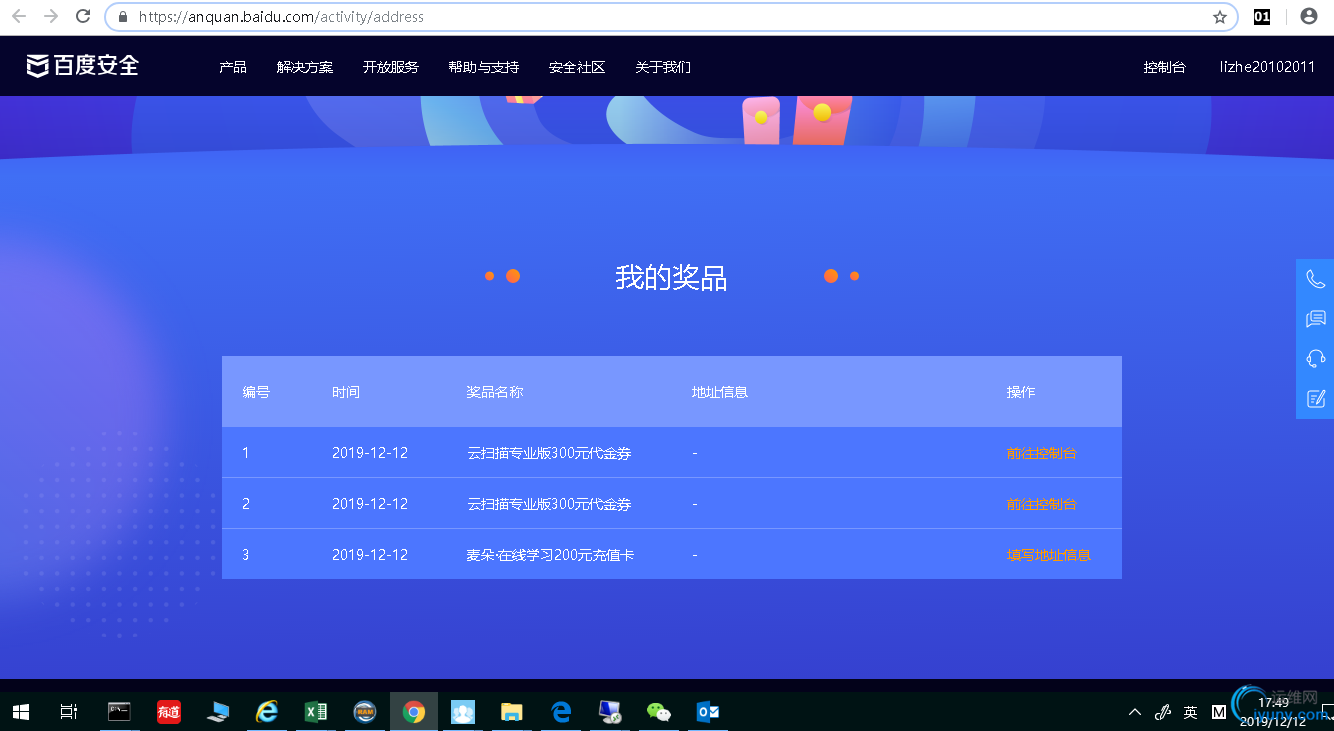The height and width of the screenshot is (731, 1334).
Task: Click the 地址信息 column header
Action: click(720, 392)
